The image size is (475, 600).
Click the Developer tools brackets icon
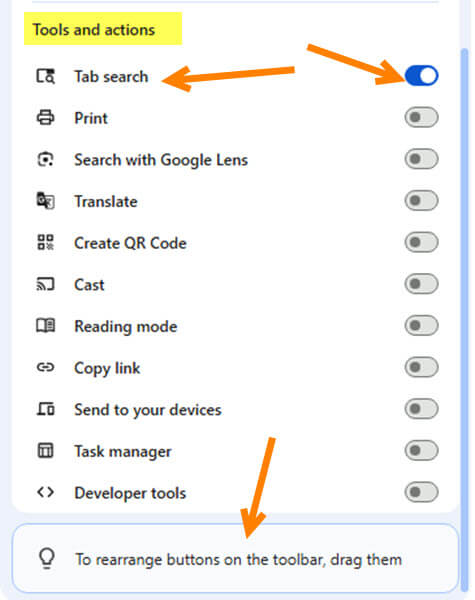pyautogui.click(x=46, y=492)
